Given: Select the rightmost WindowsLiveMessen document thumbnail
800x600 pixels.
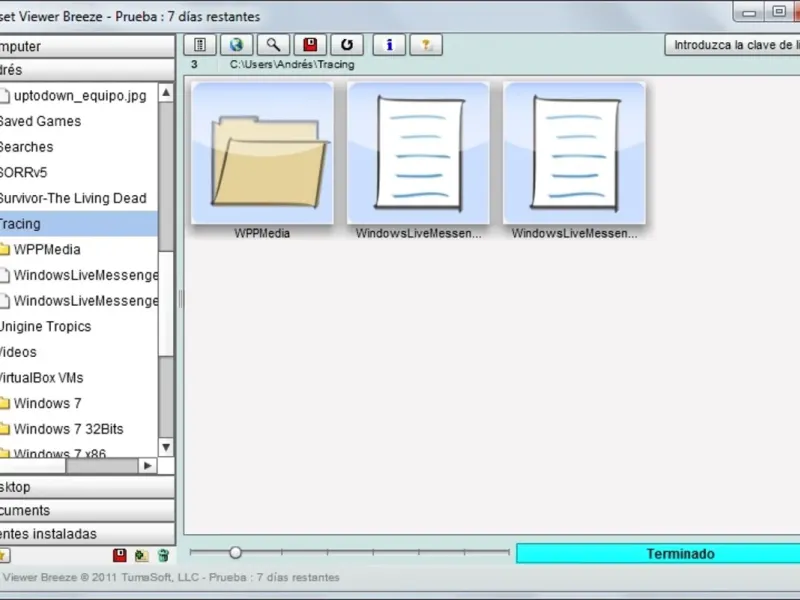Looking at the screenshot, I should [x=574, y=153].
